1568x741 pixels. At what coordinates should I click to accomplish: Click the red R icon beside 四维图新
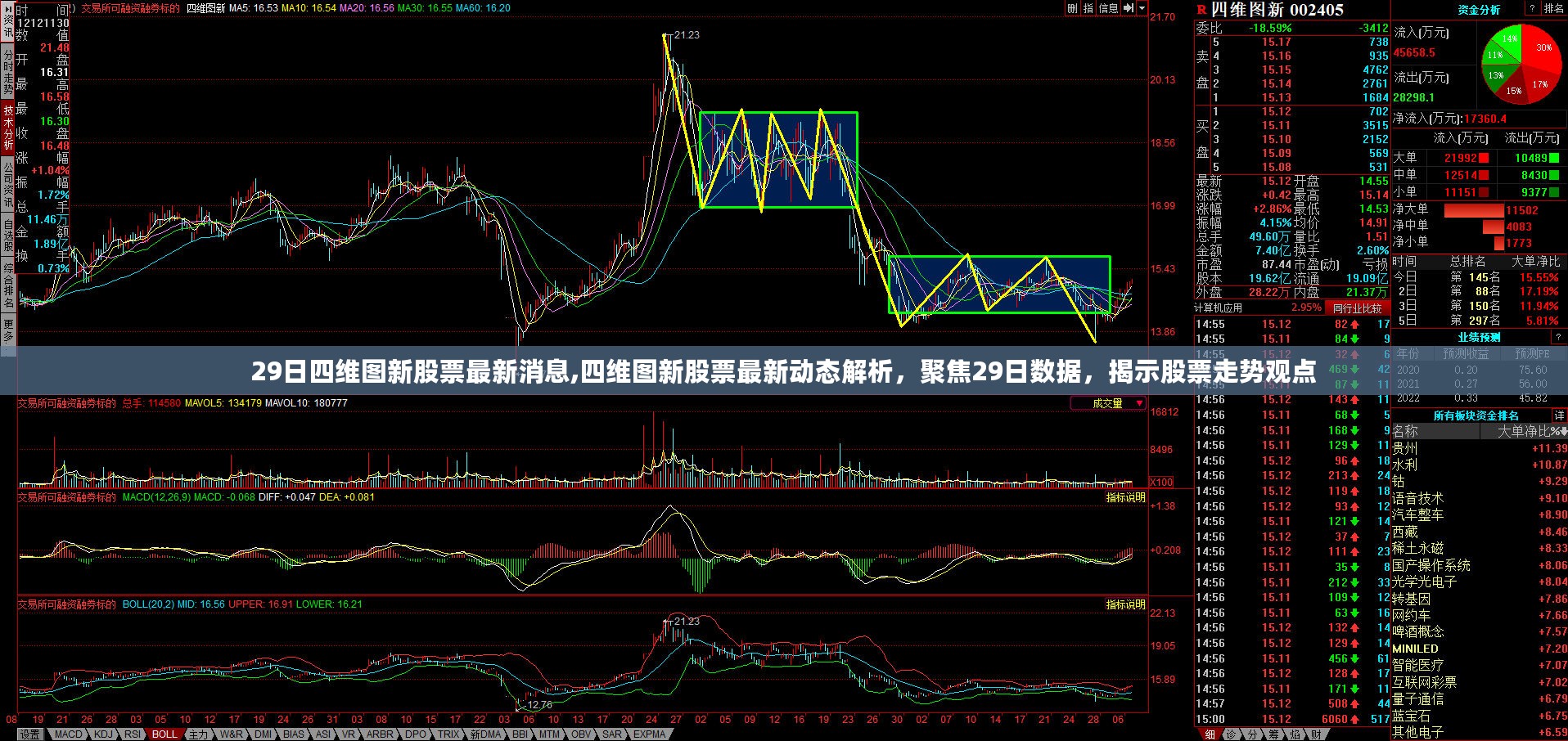(1201, 10)
